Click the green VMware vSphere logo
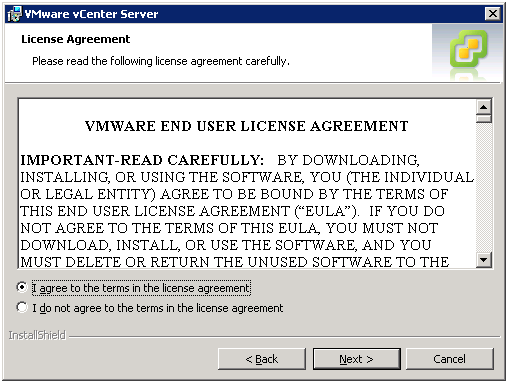The width and height of the screenshot is (508, 383). coord(469,49)
